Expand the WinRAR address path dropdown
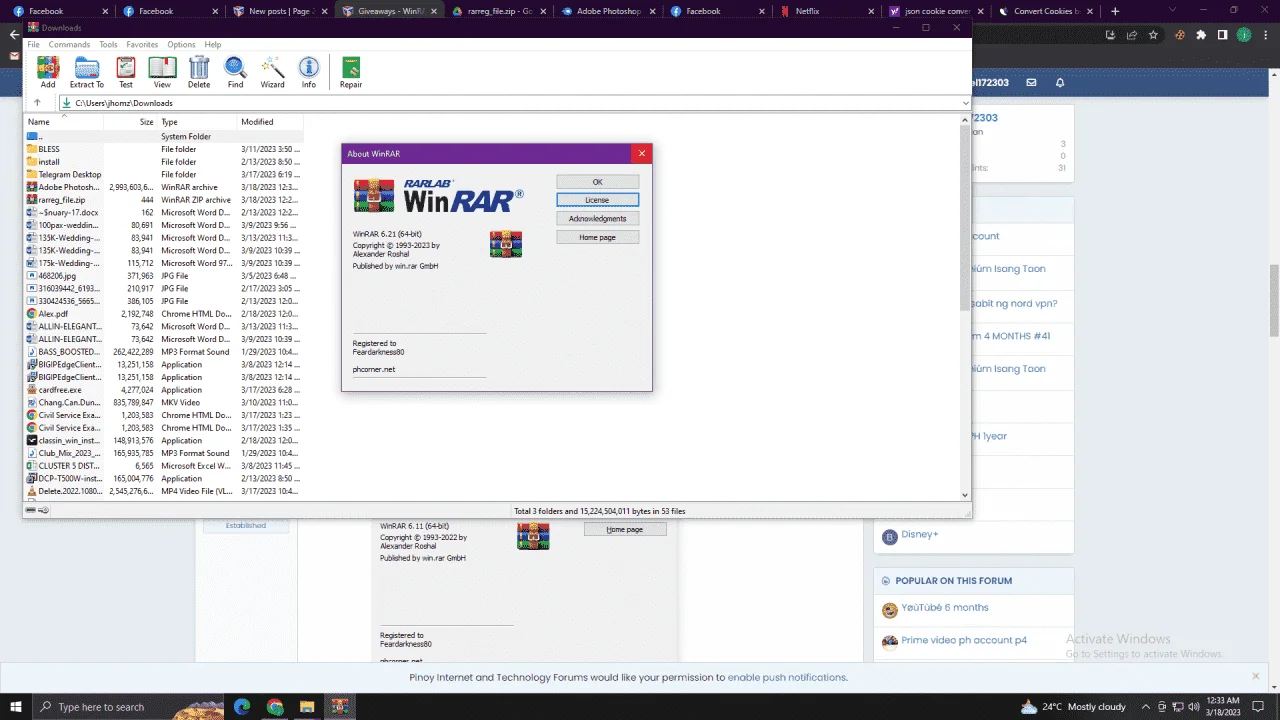 965,103
